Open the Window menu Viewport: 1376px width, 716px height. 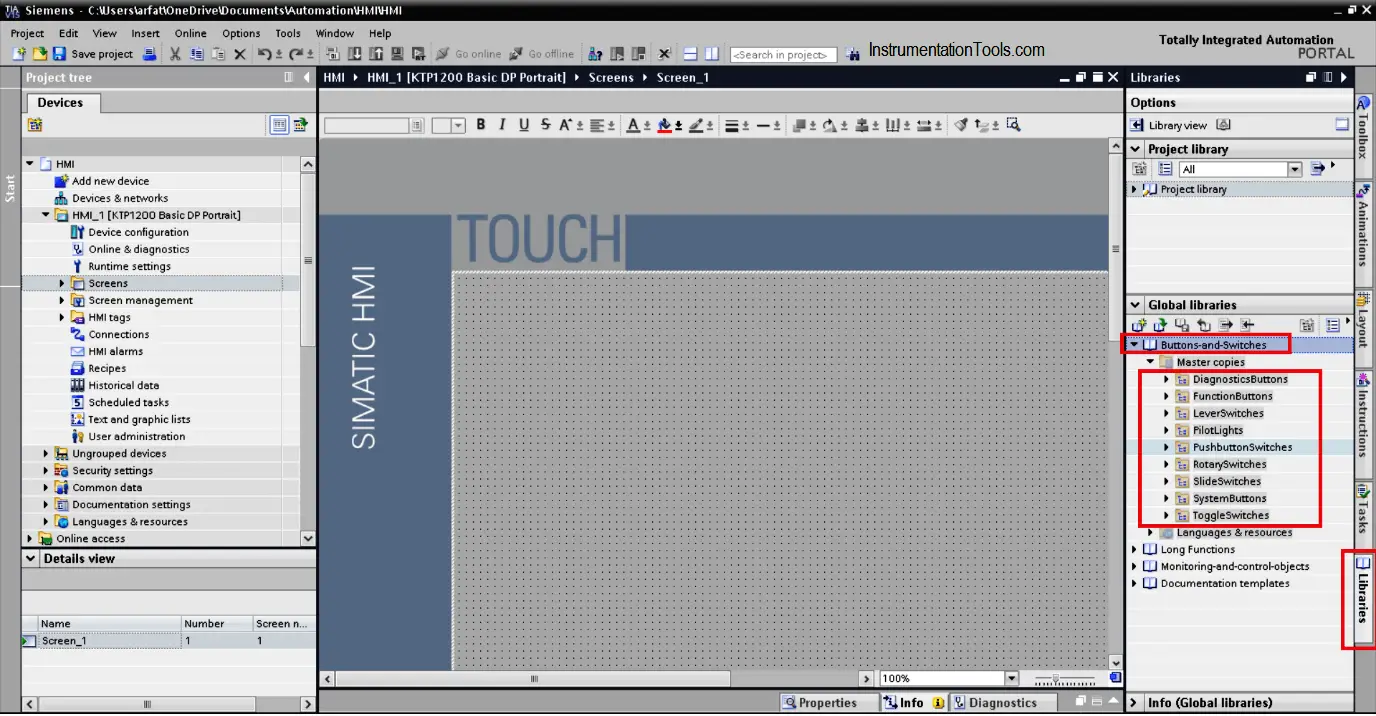[x=335, y=33]
